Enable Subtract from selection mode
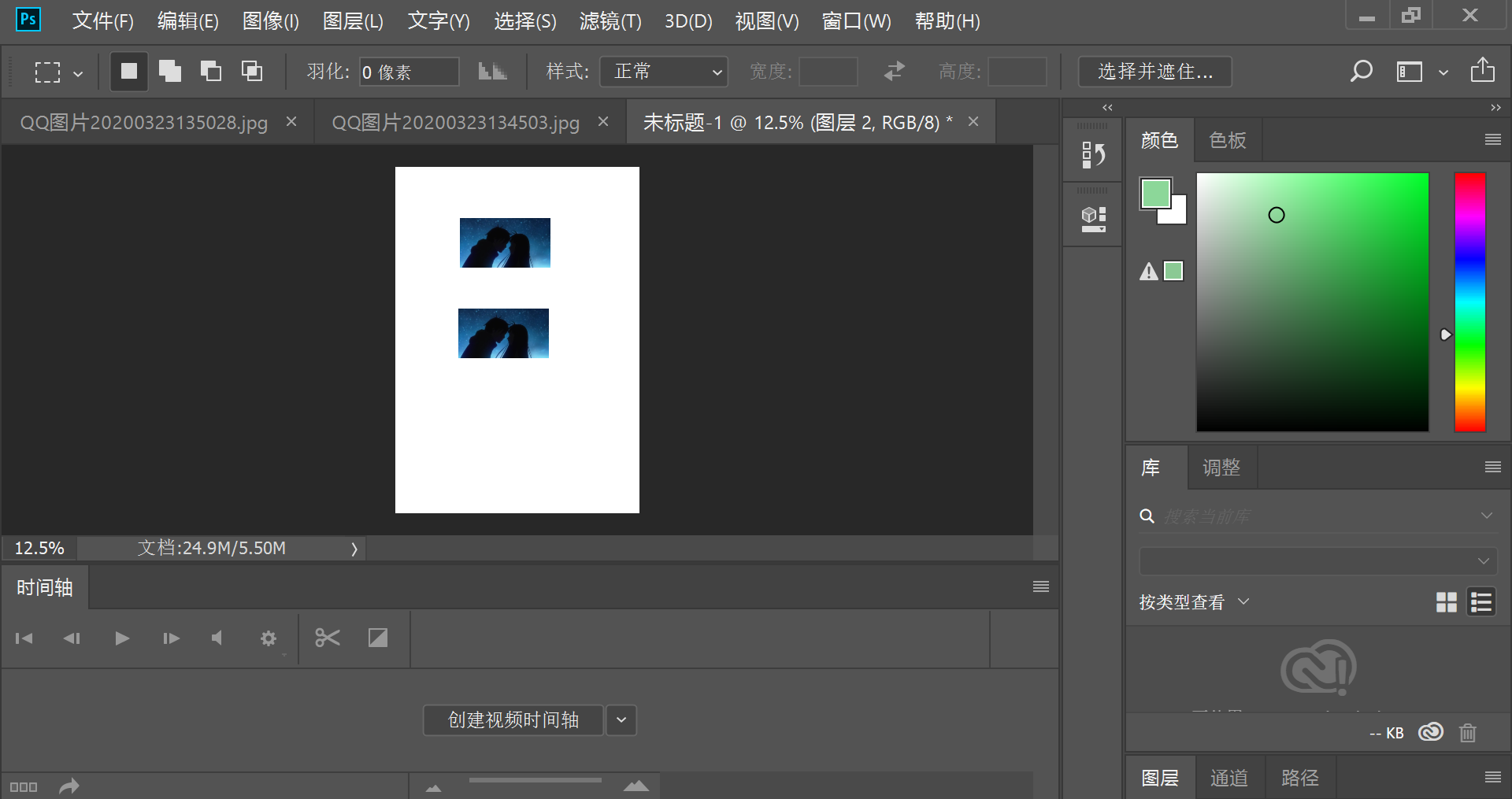The image size is (1512, 799). tap(210, 72)
